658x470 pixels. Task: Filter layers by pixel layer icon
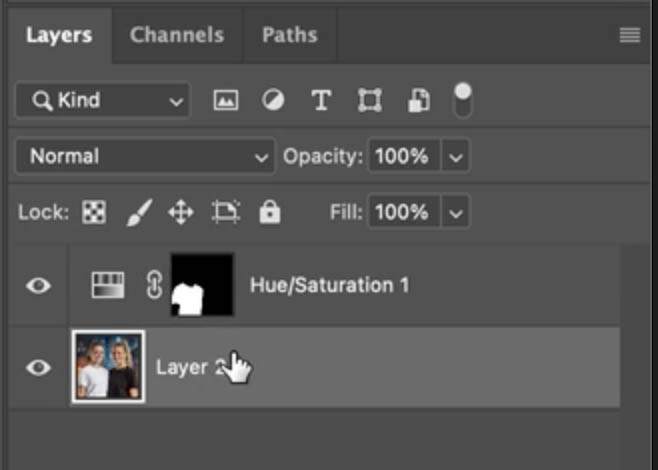coord(226,100)
